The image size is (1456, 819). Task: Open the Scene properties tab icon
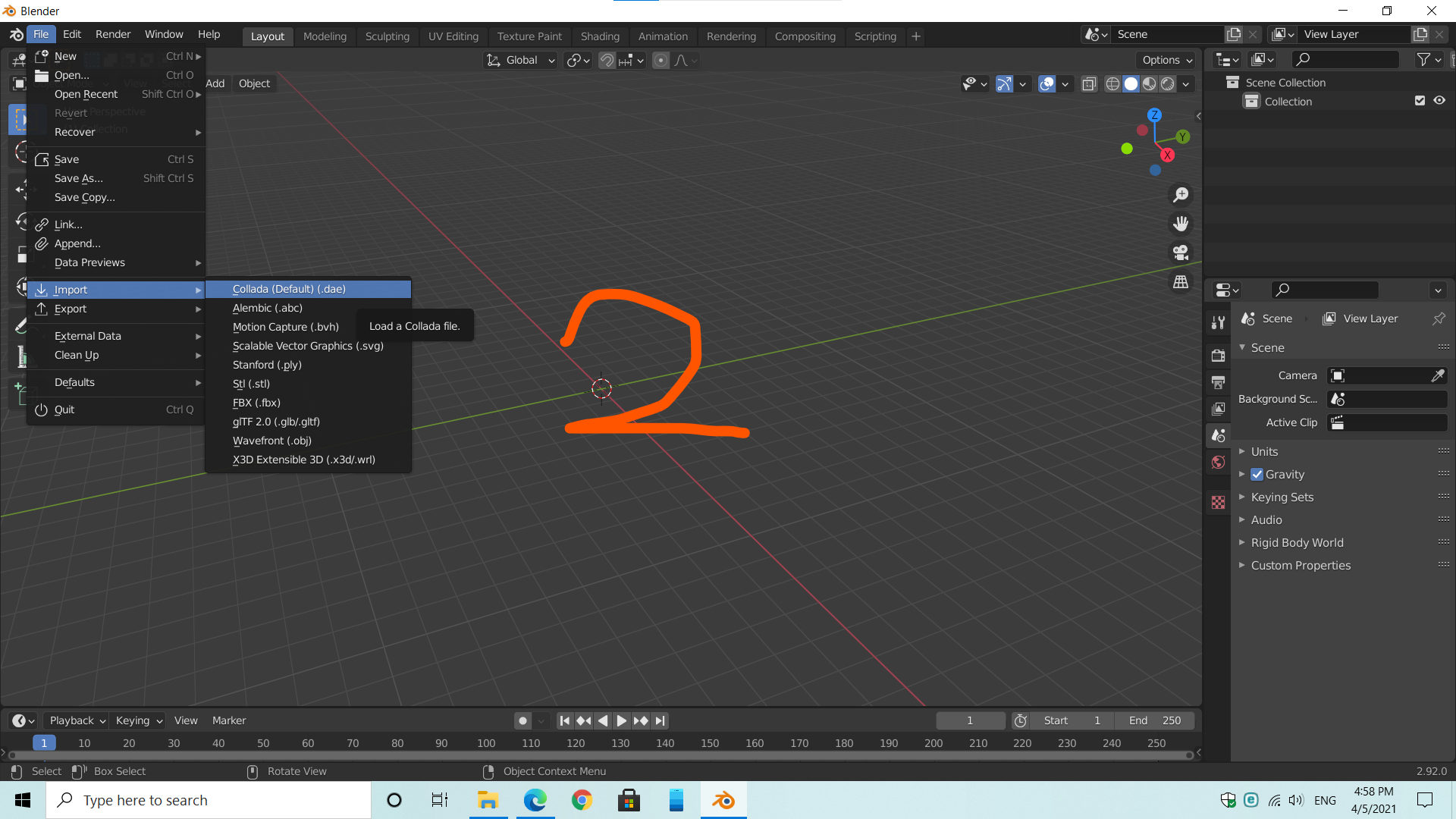[1219, 435]
